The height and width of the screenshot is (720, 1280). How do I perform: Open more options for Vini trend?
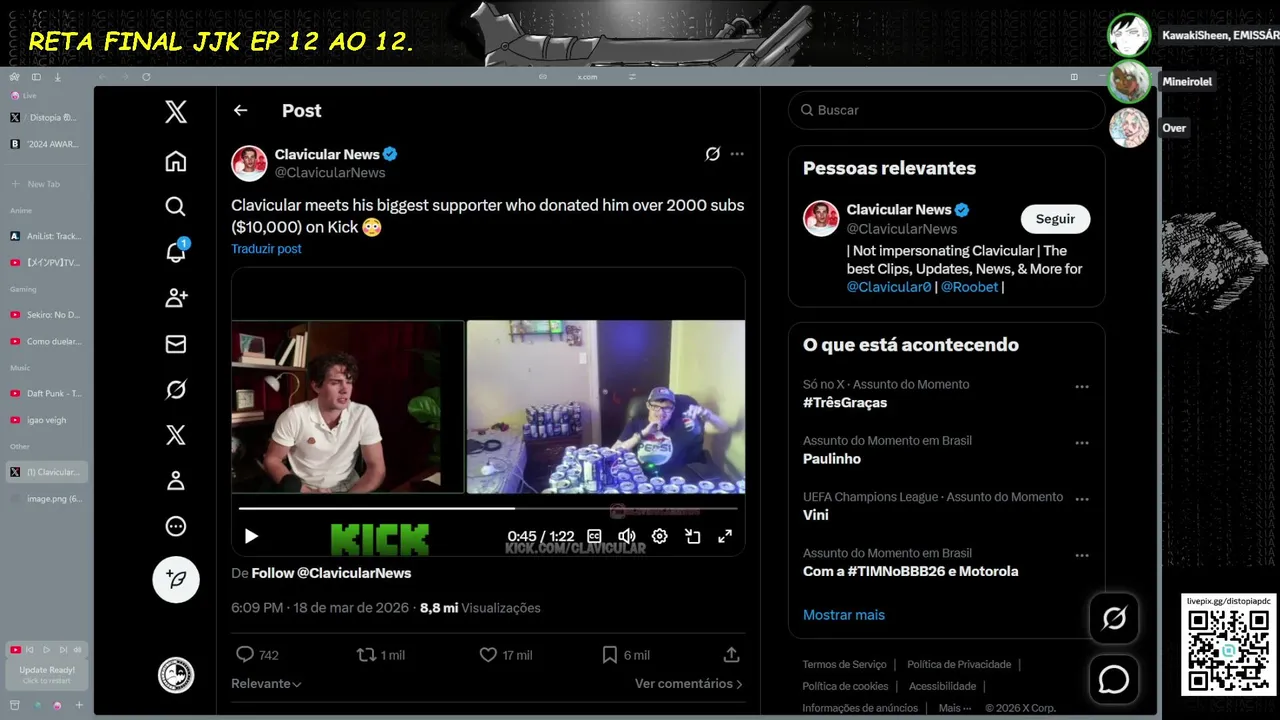coord(1081,498)
